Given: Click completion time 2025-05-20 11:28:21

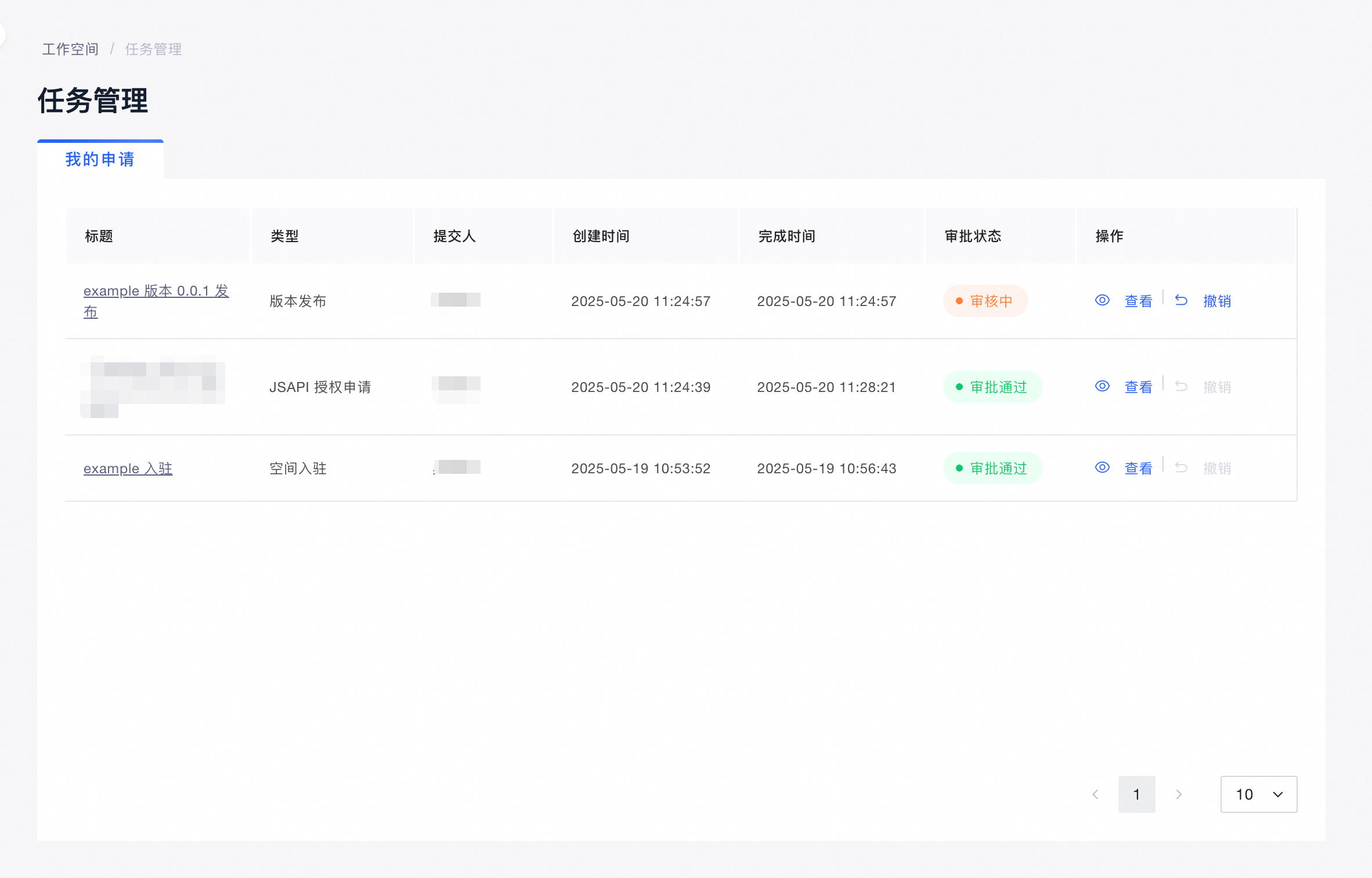Looking at the screenshot, I should (x=826, y=387).
